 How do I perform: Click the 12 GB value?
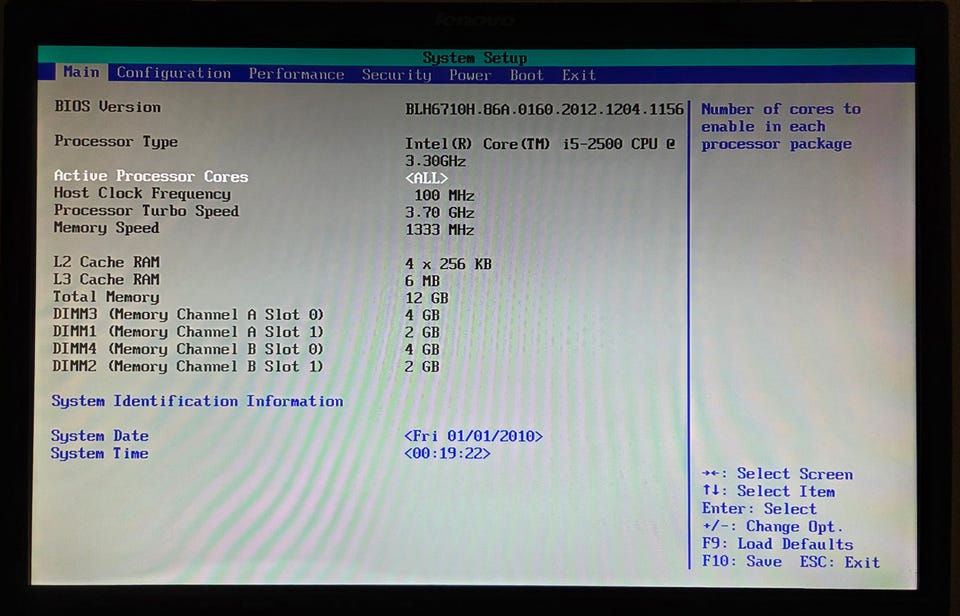point(427,298)
